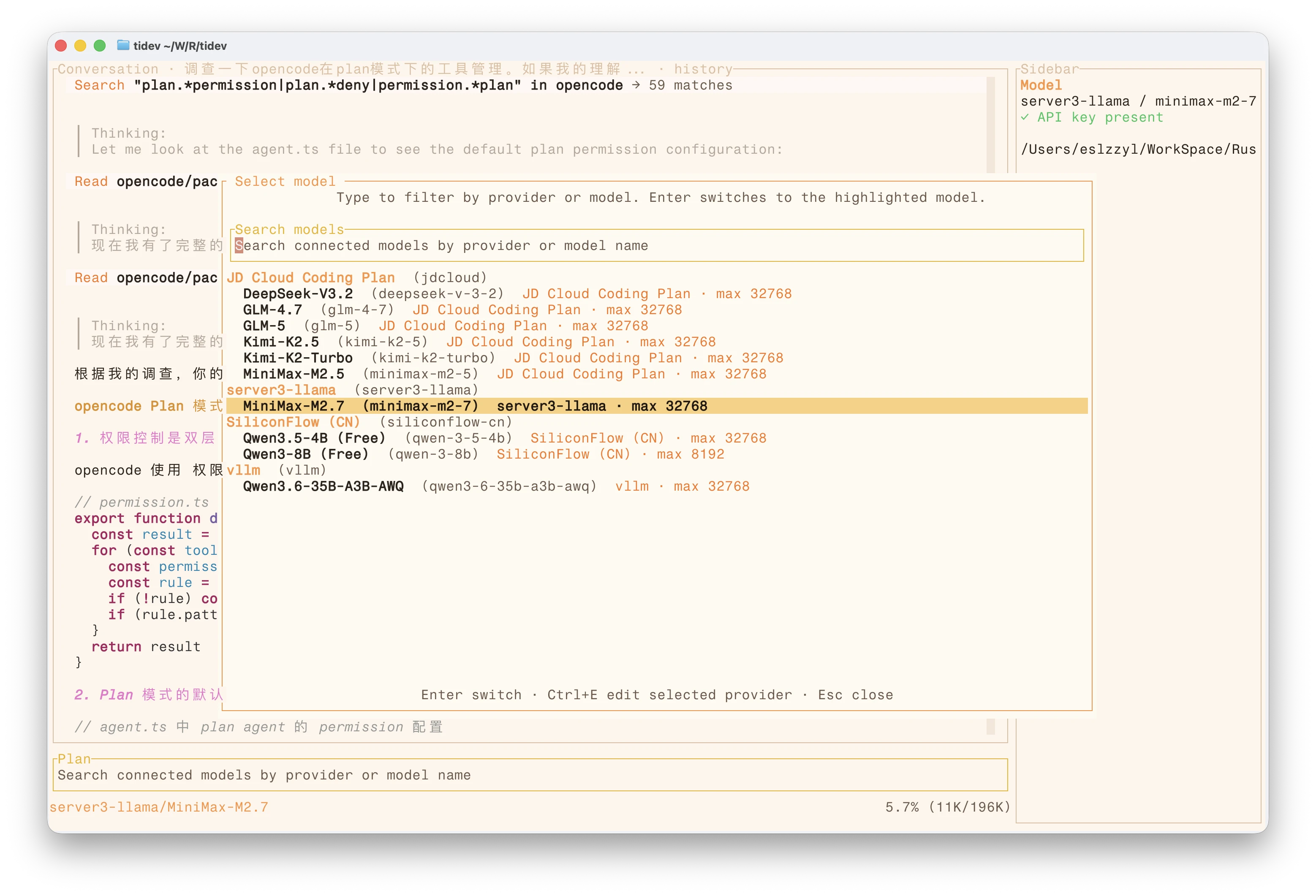Image resolution: width=1316 pixels, height=896 pixels.
Task: Choose MiniMax-M2.5 from JD Cloud
Action: tap(294, 374)
